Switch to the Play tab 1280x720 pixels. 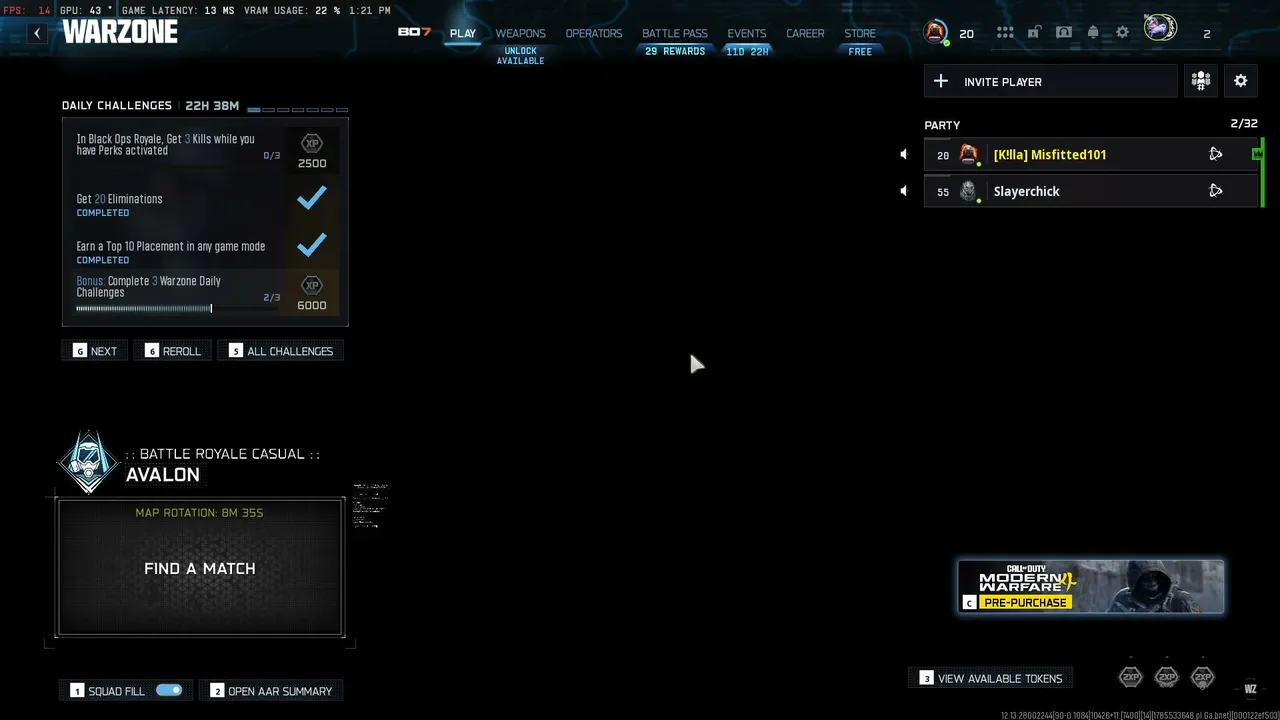(x=463, y=33)
